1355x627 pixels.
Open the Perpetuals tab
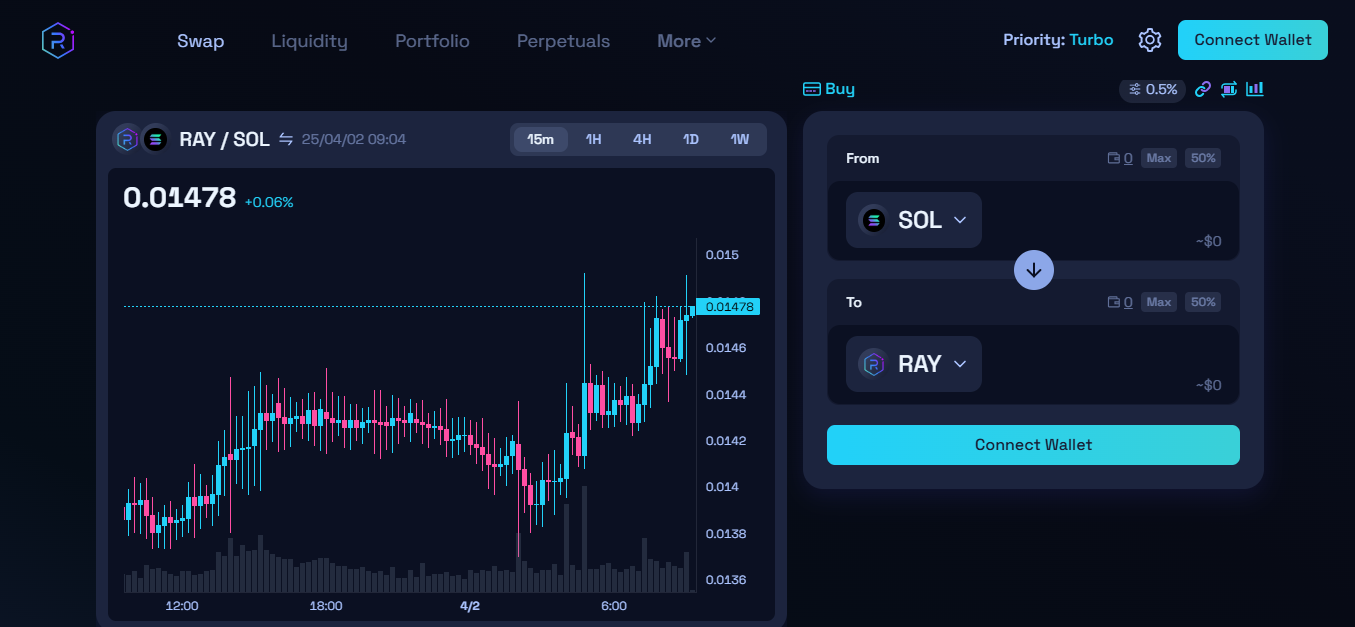pos(563,41)
